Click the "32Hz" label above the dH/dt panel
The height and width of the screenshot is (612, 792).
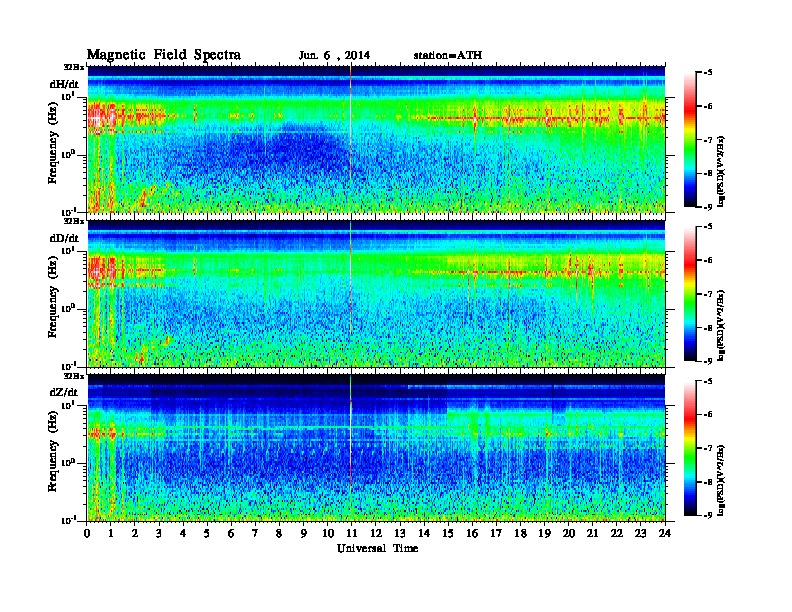tap(74, 67)
